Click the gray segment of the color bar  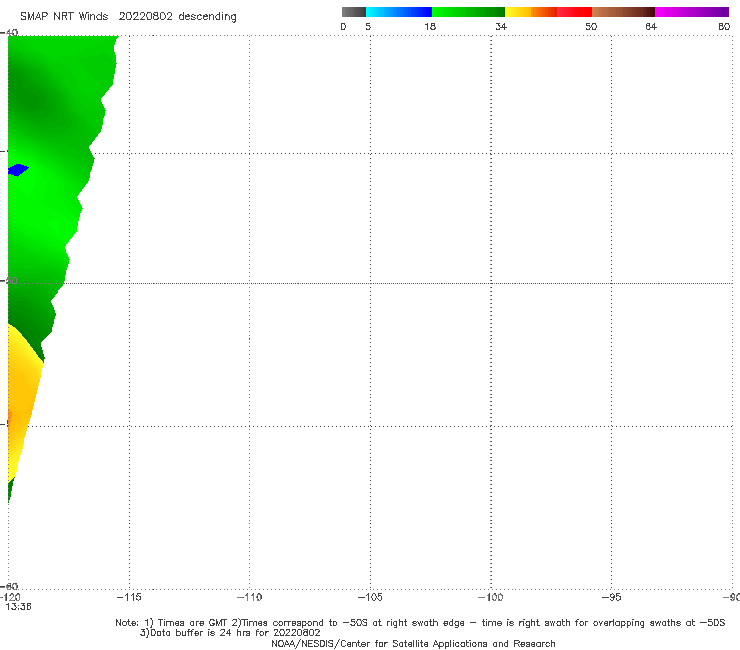354,12
